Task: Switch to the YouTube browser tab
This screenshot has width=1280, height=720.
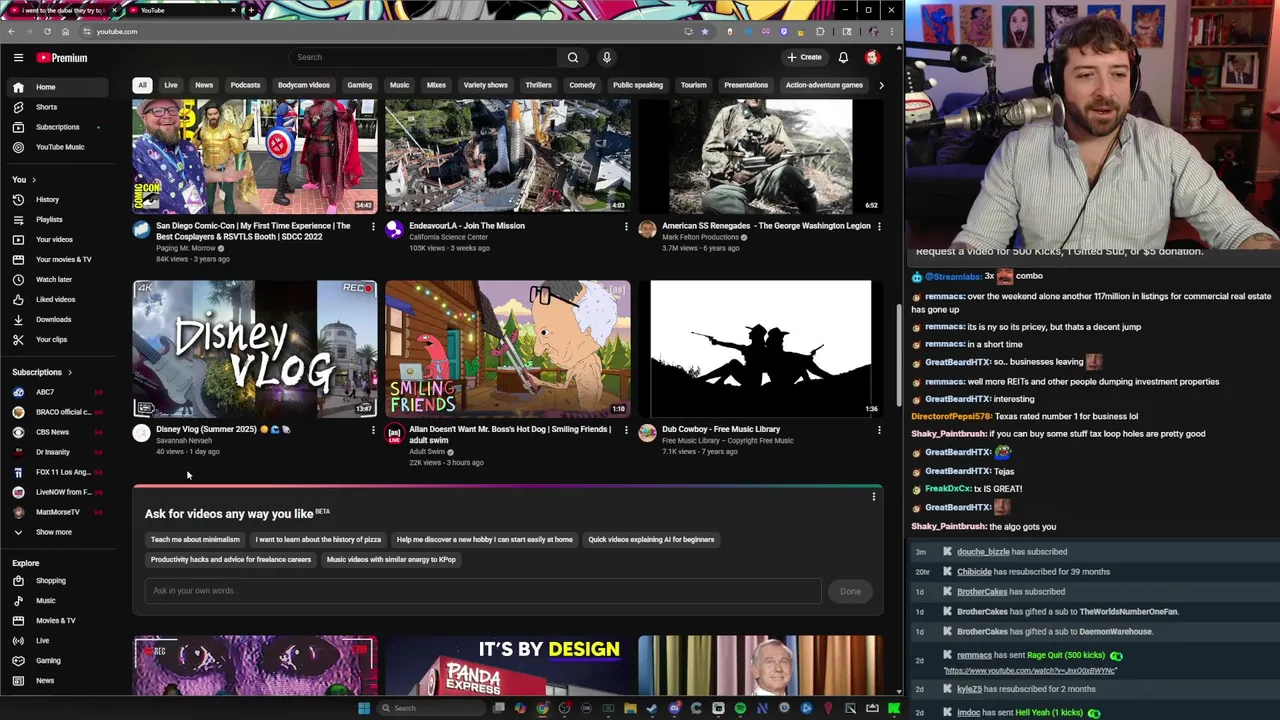Action: pos(180,10)
